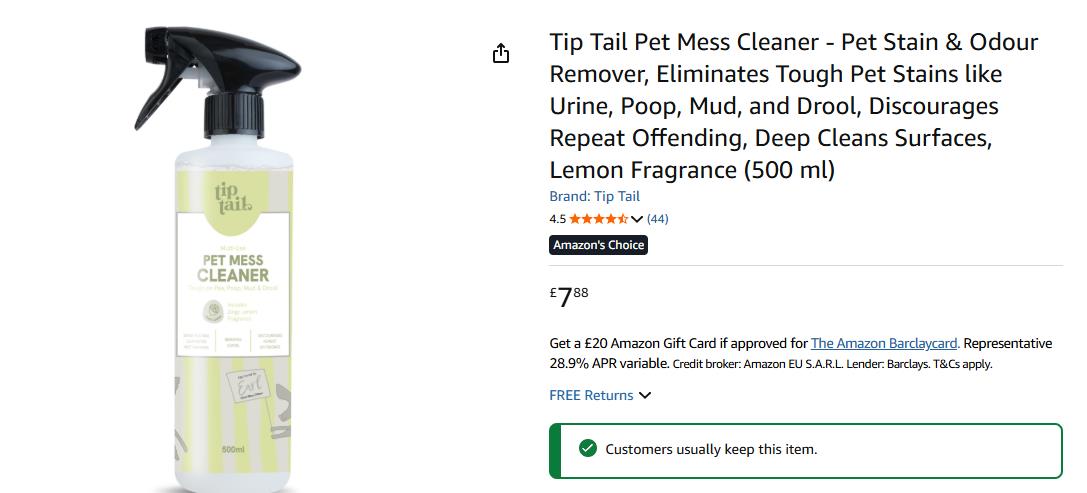Expand the FREE Returns chevron arrow
Screen dimensions: 1087x493
point(645,395)
